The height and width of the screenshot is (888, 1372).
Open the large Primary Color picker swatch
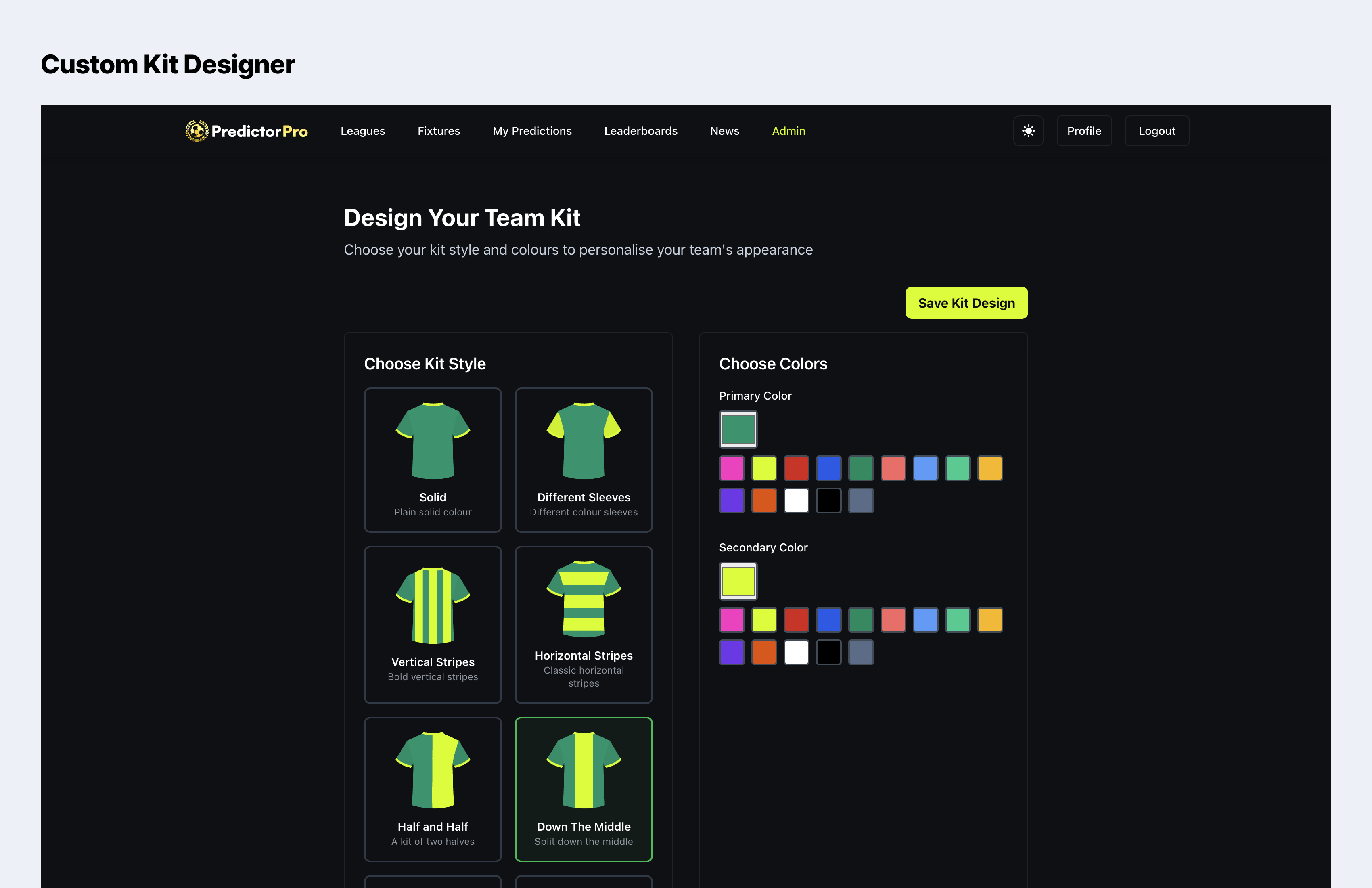[x=738, y=429]
